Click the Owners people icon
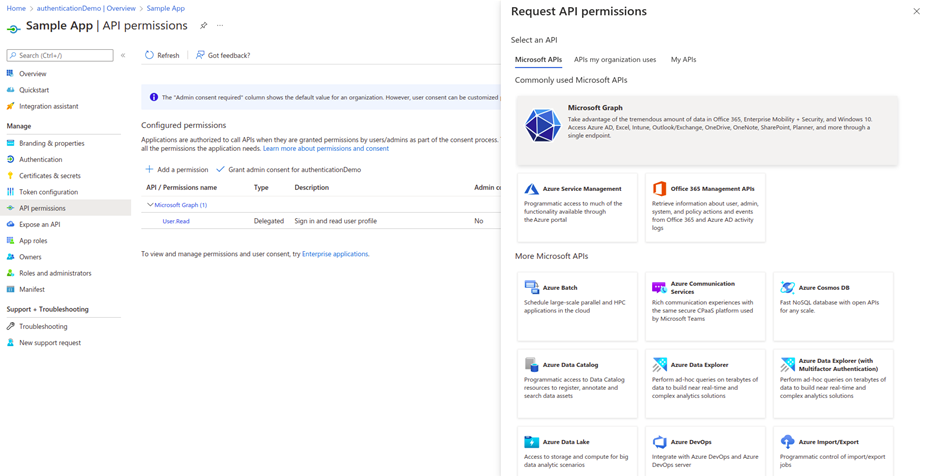Viewport: 926px width, 476px height. [x=10, y=257]
